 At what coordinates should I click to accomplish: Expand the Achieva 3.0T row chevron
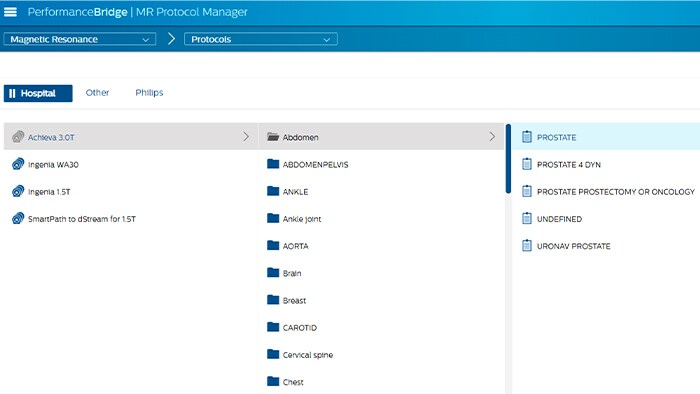coord(246,137)
